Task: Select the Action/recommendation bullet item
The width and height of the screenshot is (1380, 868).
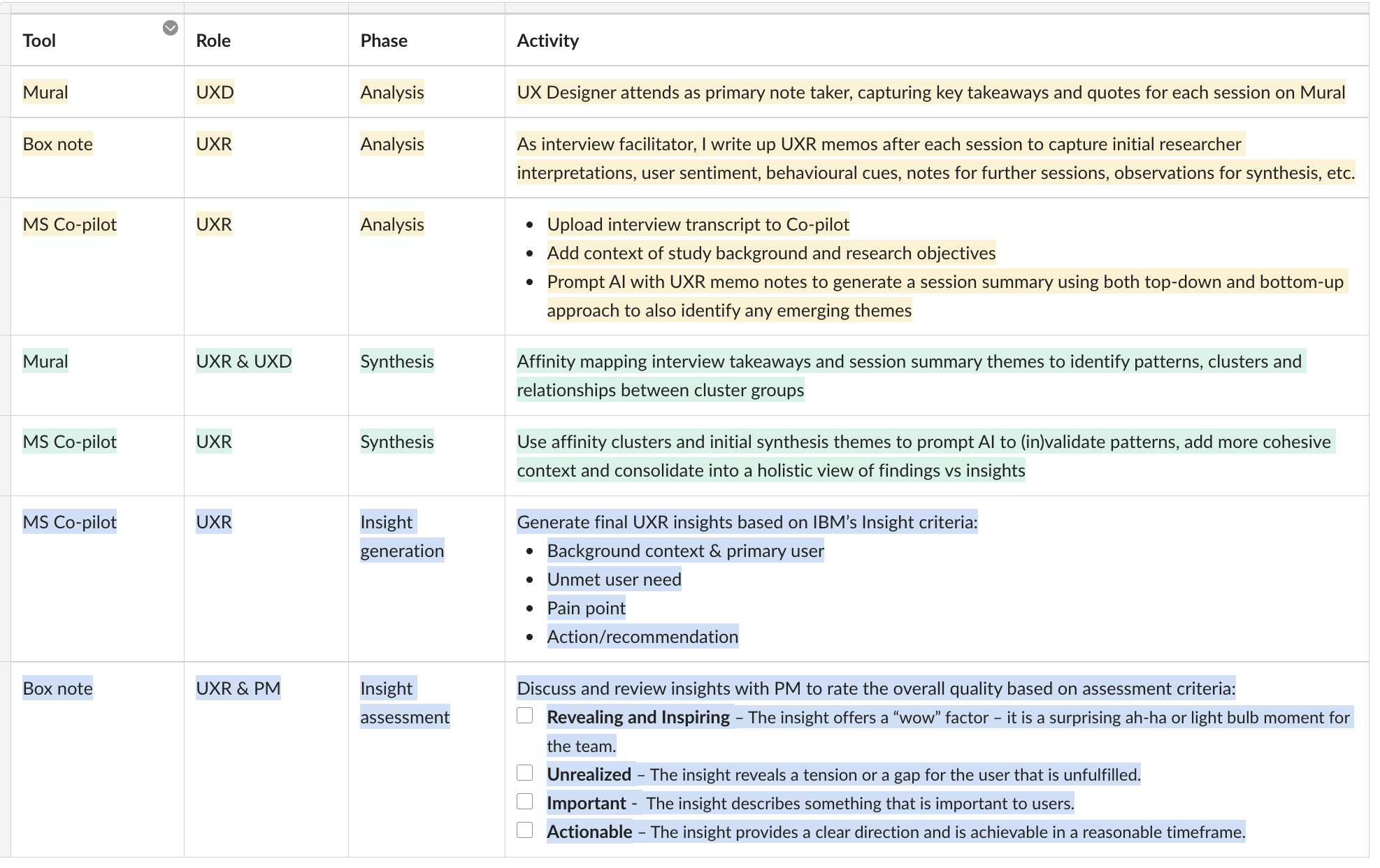Action: (x=642, y=637)
